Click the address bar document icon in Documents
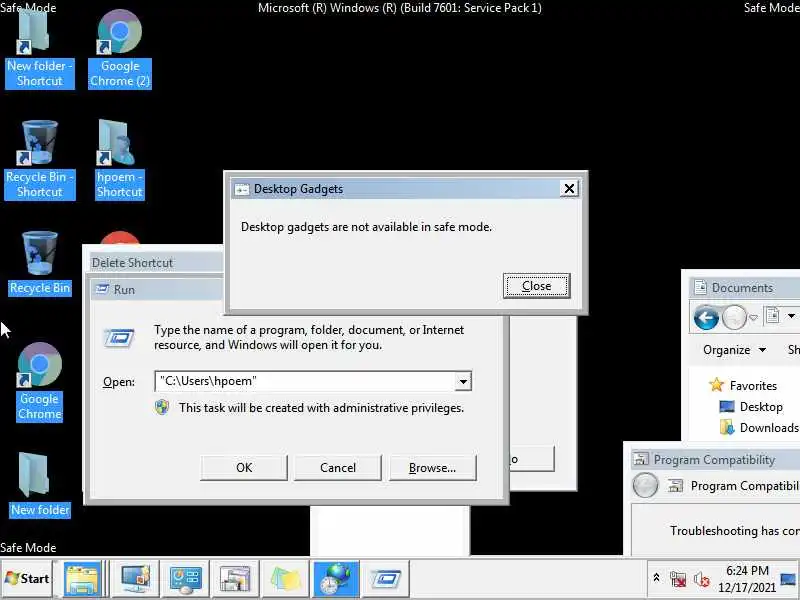Screen dimensions: 800x600 point(772,316)
